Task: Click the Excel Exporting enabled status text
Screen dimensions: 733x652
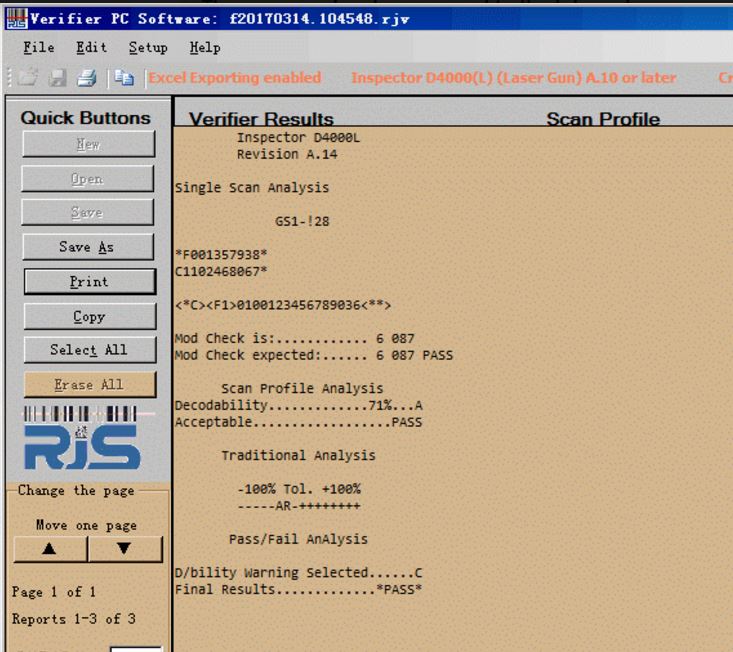Action: click(235, 78)
